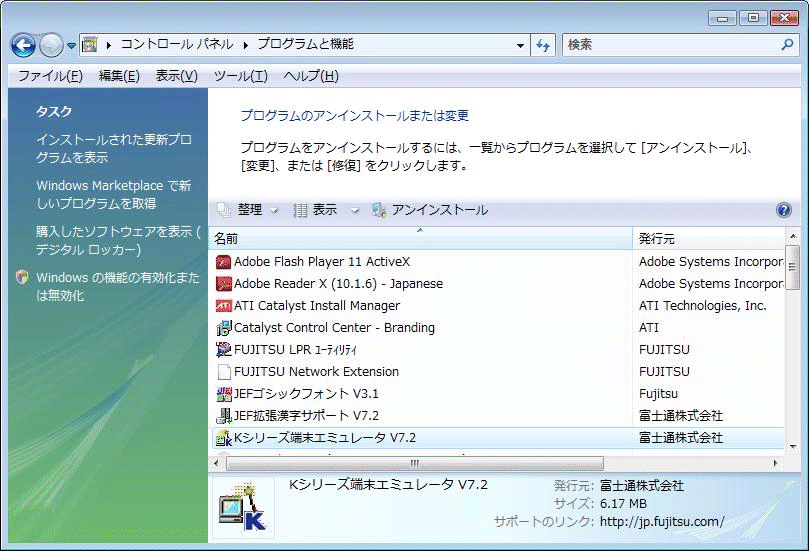Click the FUJITSU Network Extension icon
Viewport: 809px width, 551px height.
click(223, 371)
